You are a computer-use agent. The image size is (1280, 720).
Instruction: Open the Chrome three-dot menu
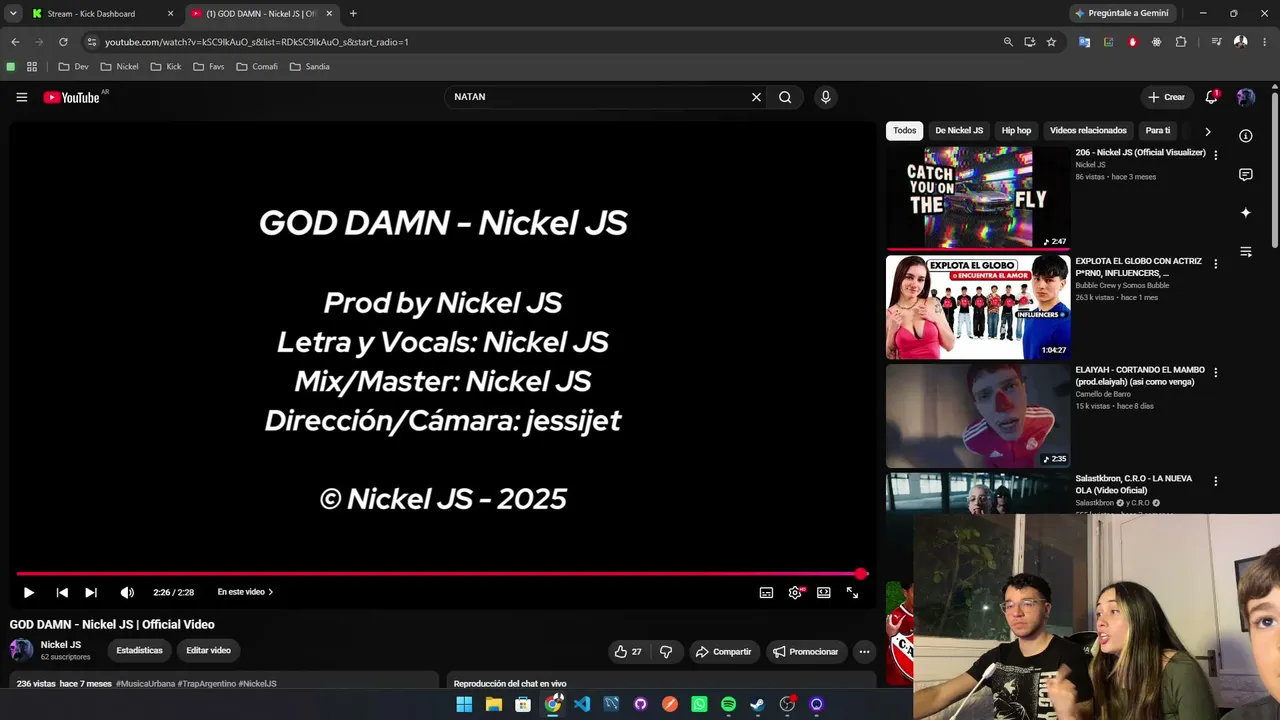[x=1264, y=42]
